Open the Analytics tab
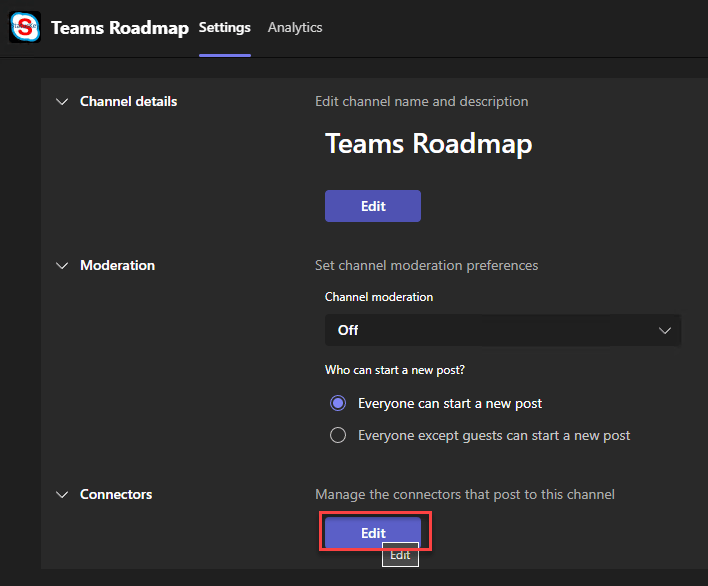Image resolution: width=708 pixels, height=586 pixels. point(295,27)
